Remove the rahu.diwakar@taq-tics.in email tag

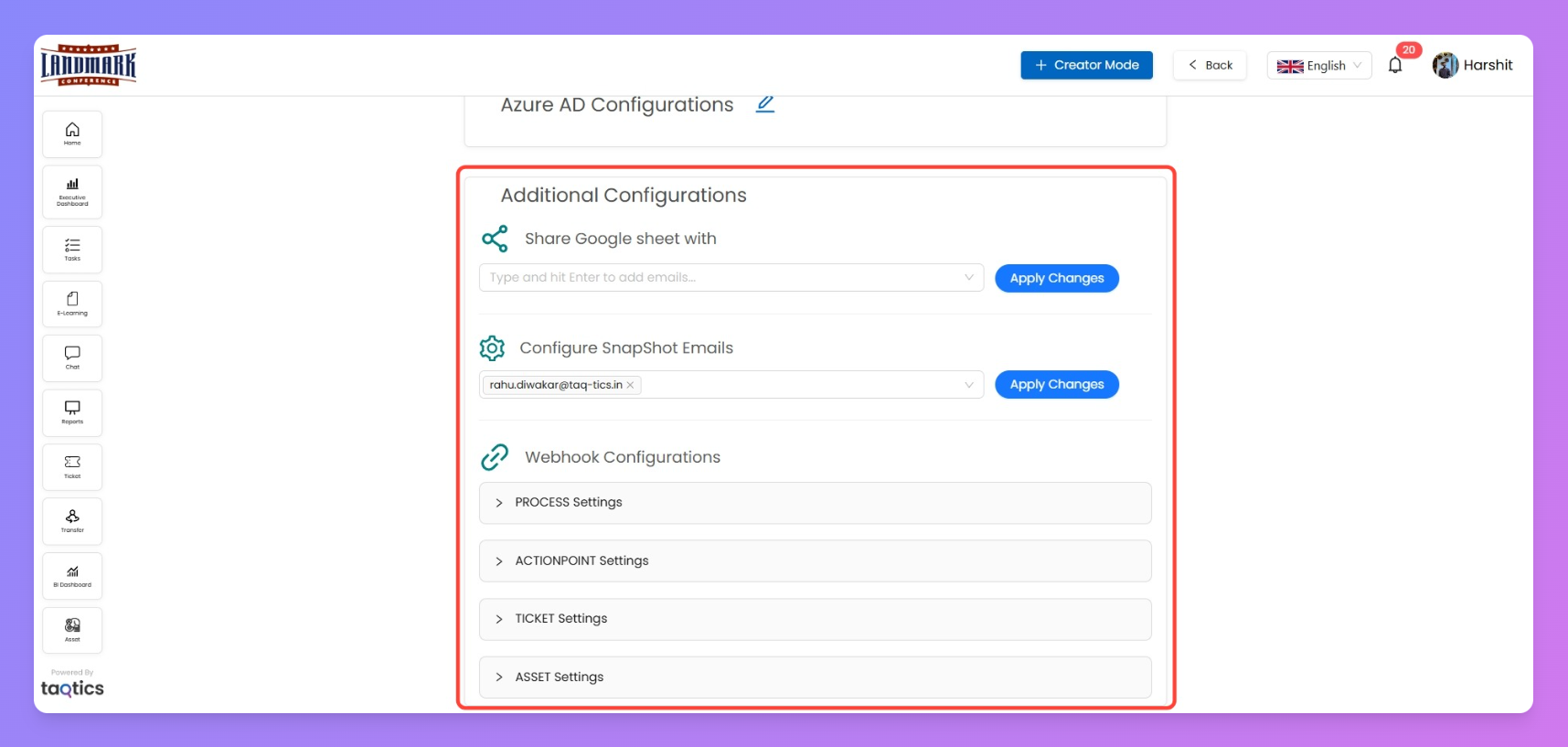point(630,385)
